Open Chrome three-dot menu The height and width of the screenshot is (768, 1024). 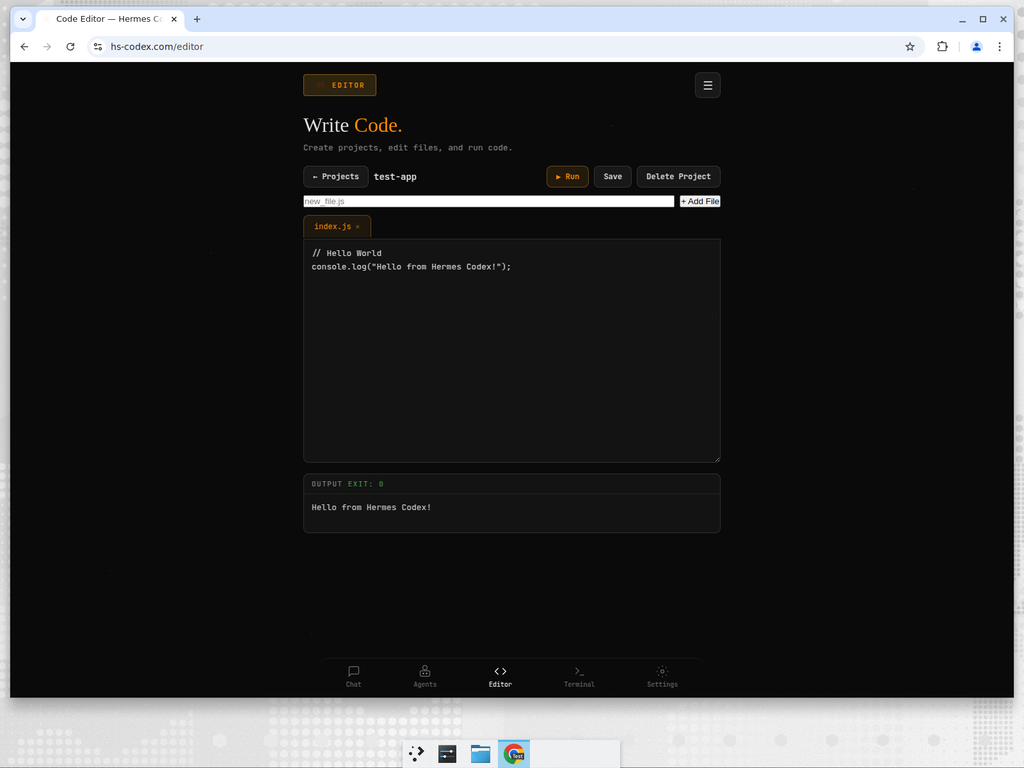point(999,46)
